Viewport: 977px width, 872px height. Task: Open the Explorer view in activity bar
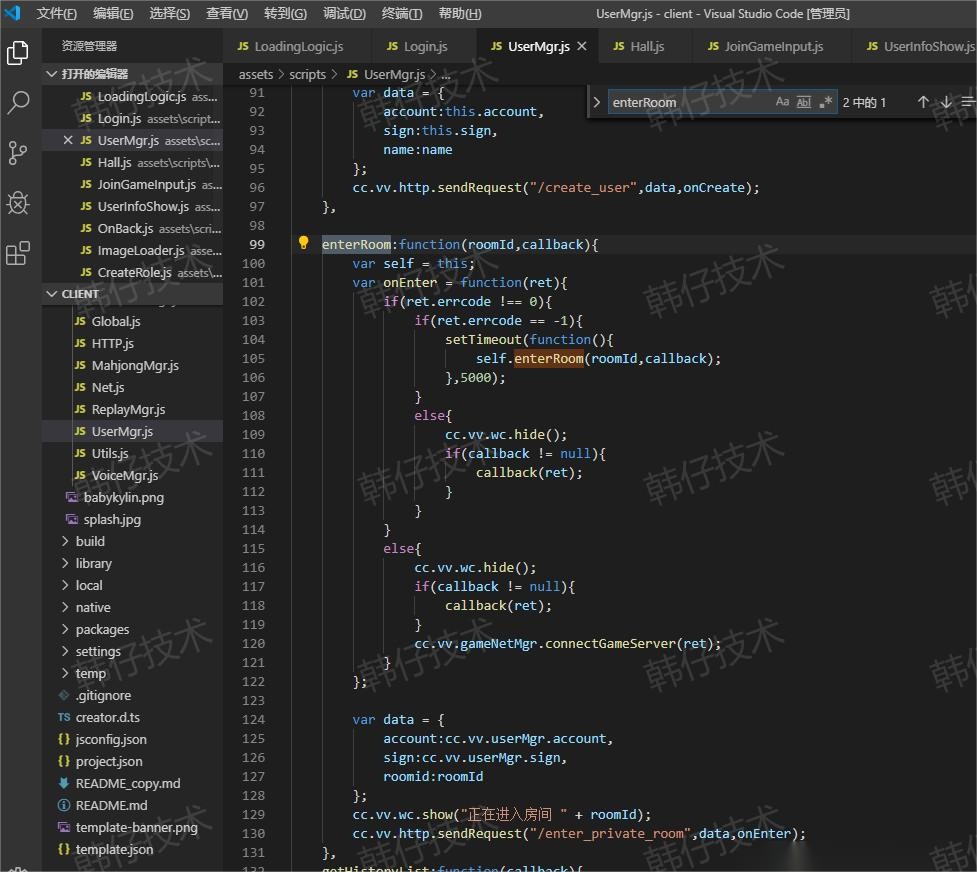point(17,53)
